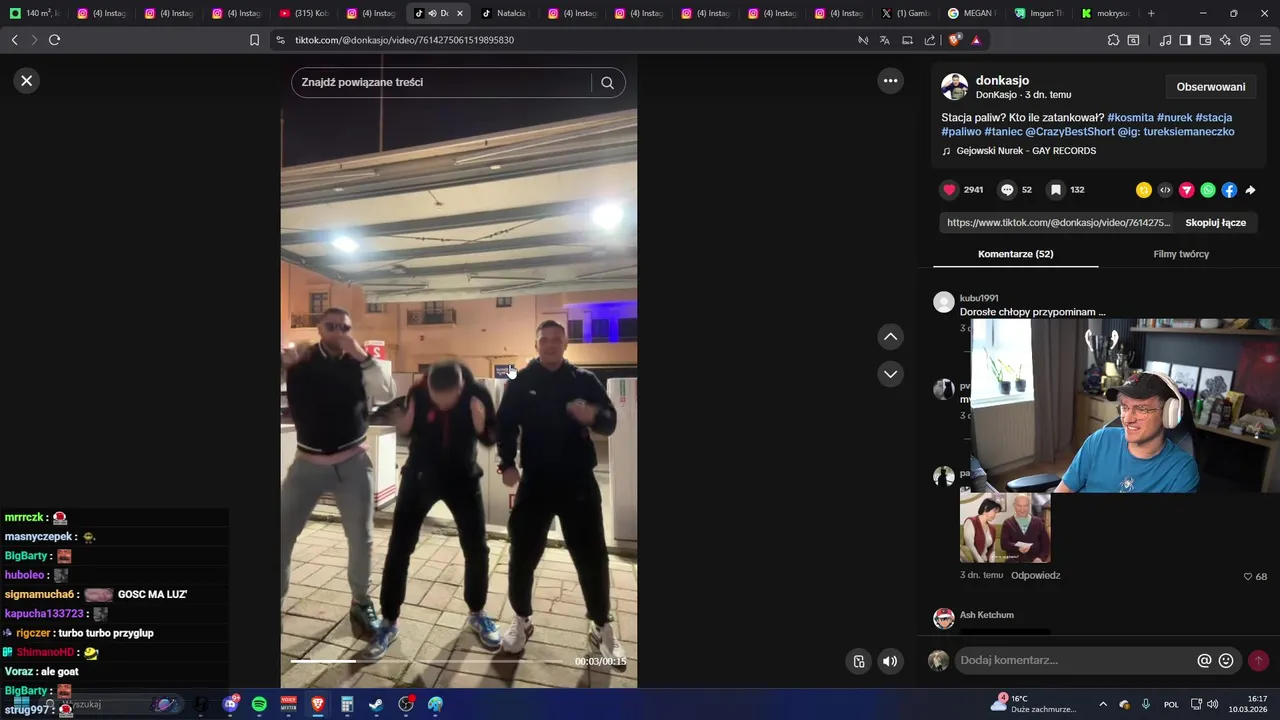Open the Brave Wallet icon

[1205, 40]
